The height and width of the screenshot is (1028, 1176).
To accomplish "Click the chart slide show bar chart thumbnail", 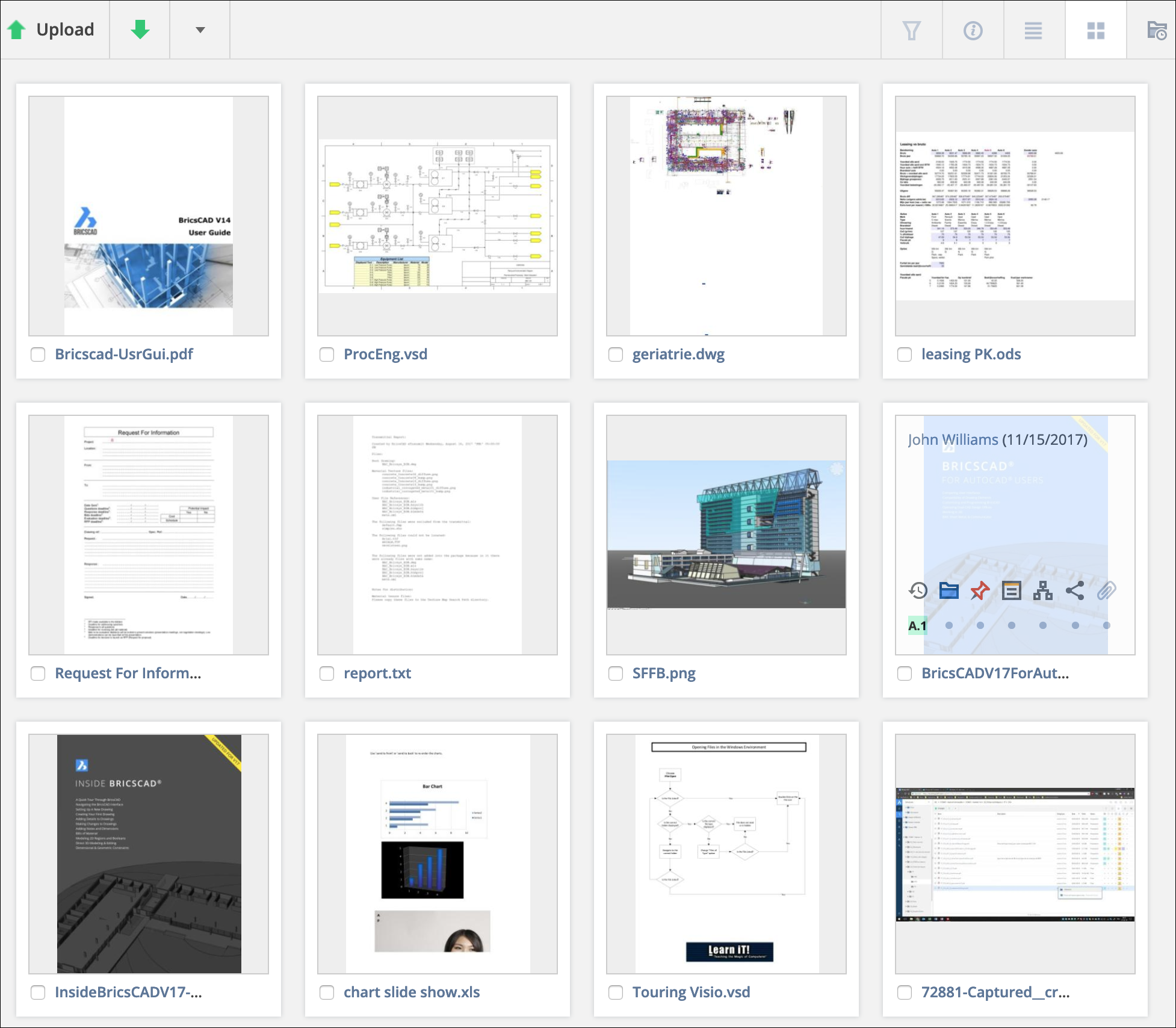I will (438, 854).
